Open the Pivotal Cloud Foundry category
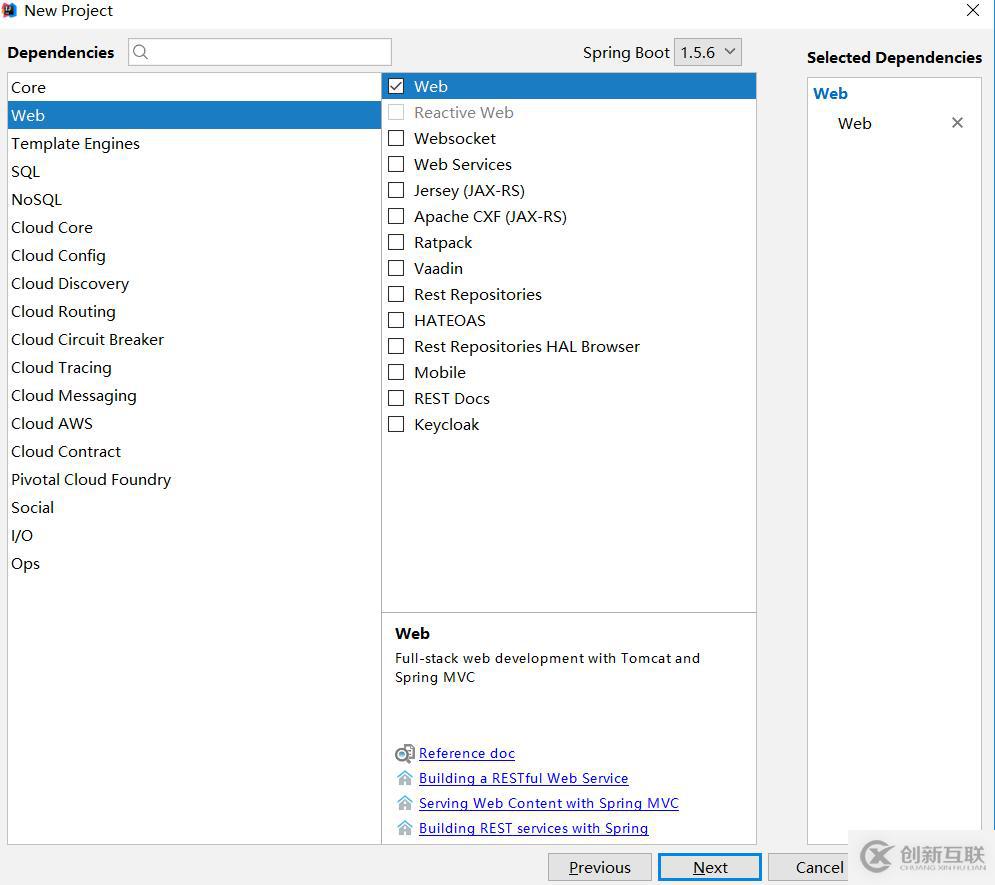Image resolution: width=995 pixels, height=885 pixels. 194,480
